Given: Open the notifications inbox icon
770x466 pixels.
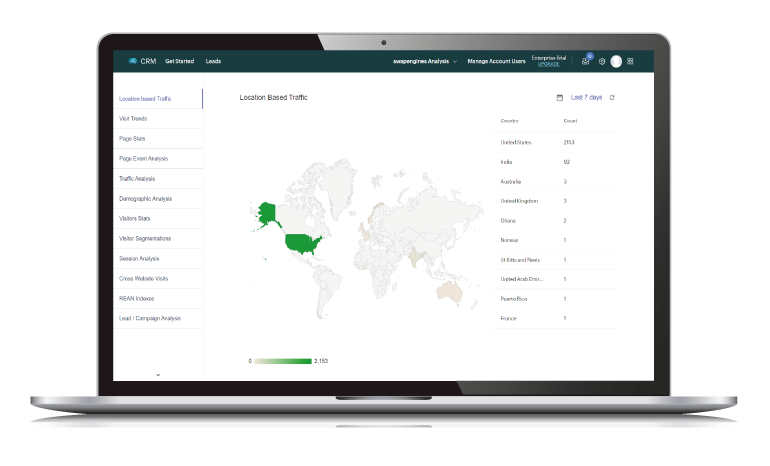Looking at the screenshot, I should (x=585, y=61).
